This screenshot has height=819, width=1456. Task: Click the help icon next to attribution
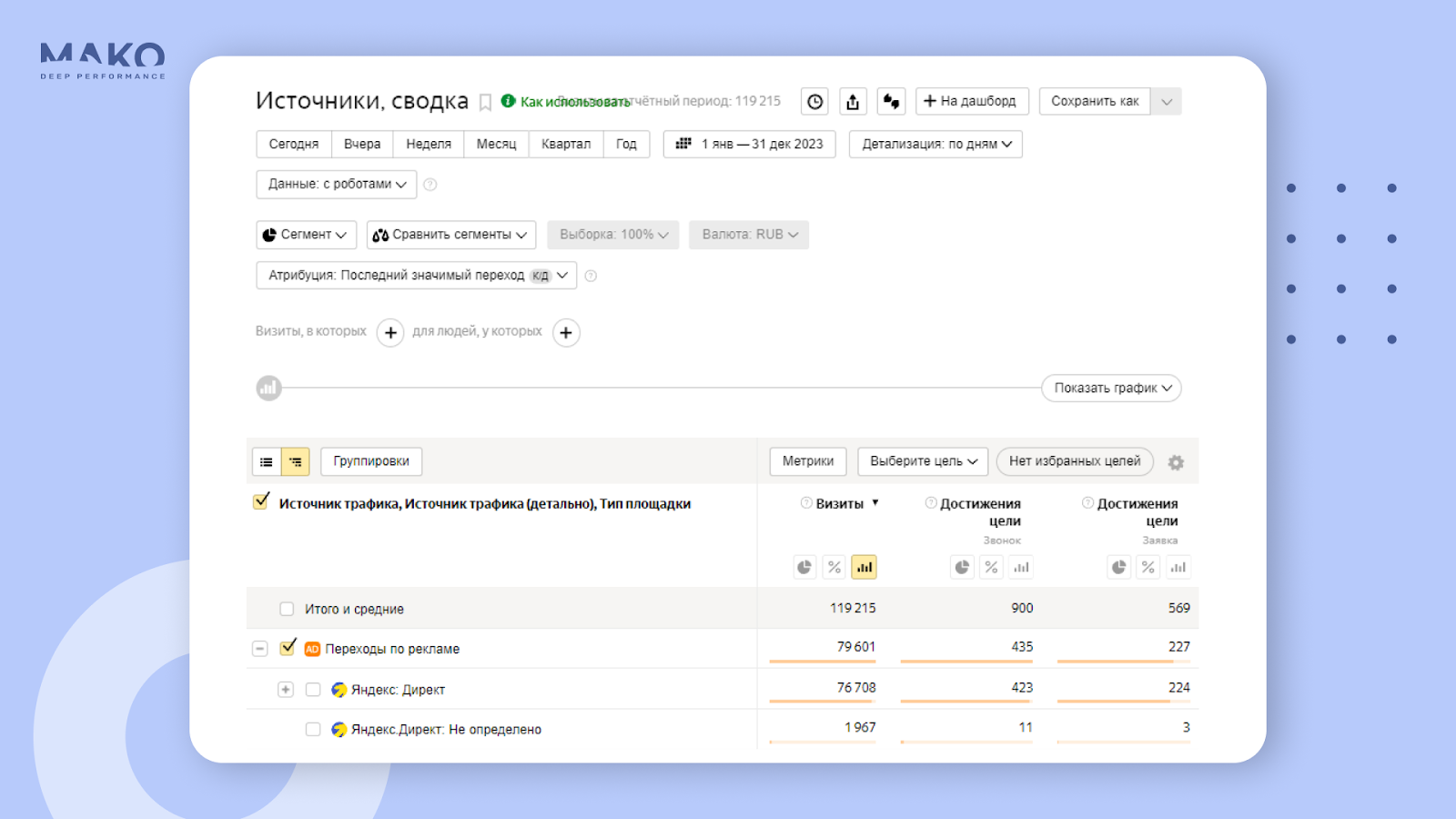pyautogui.click(x=591, y=276)
